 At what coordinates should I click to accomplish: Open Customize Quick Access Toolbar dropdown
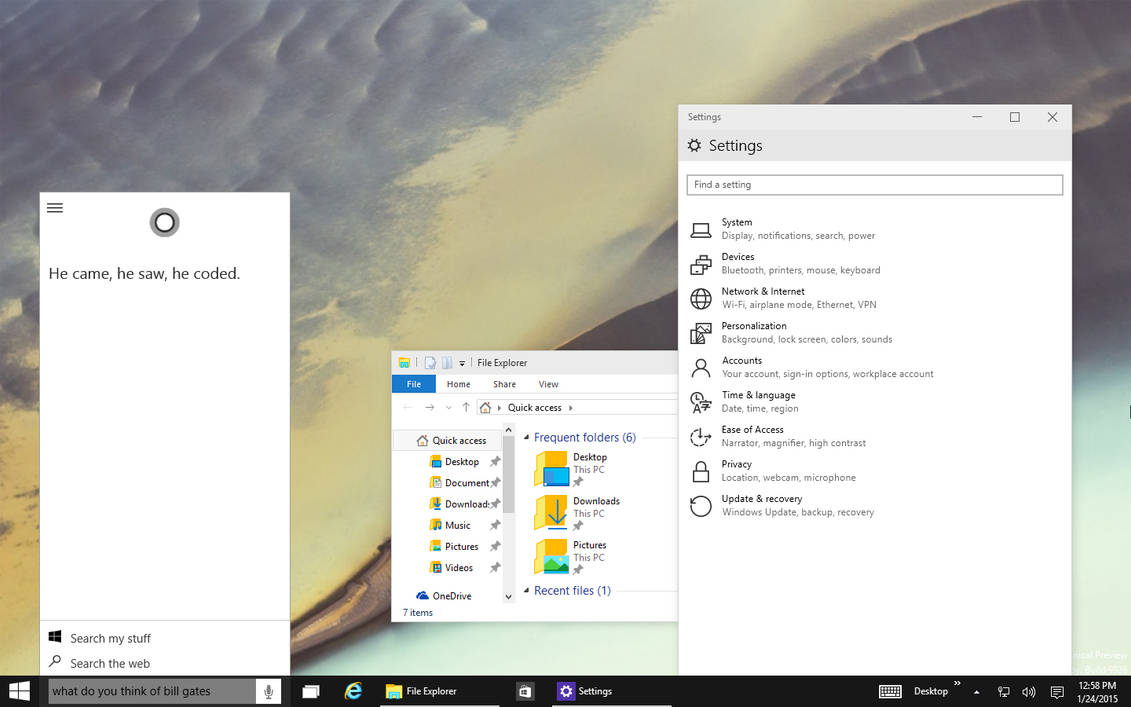tap(462, 363)
